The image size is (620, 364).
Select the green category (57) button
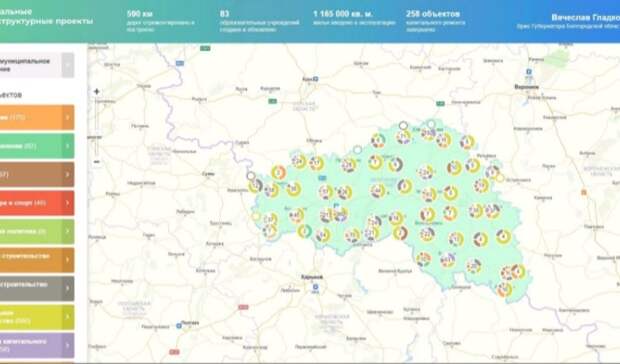37,146
